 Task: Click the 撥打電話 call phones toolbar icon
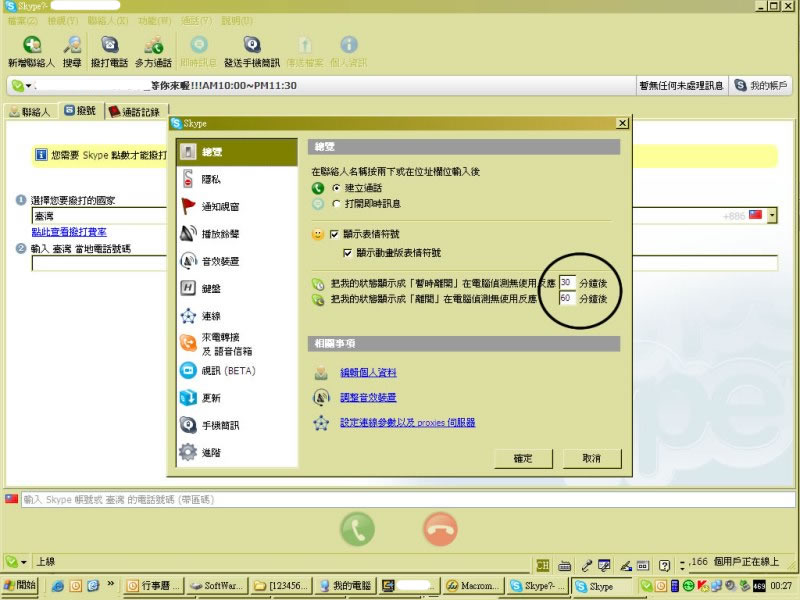tap(109, 52)
